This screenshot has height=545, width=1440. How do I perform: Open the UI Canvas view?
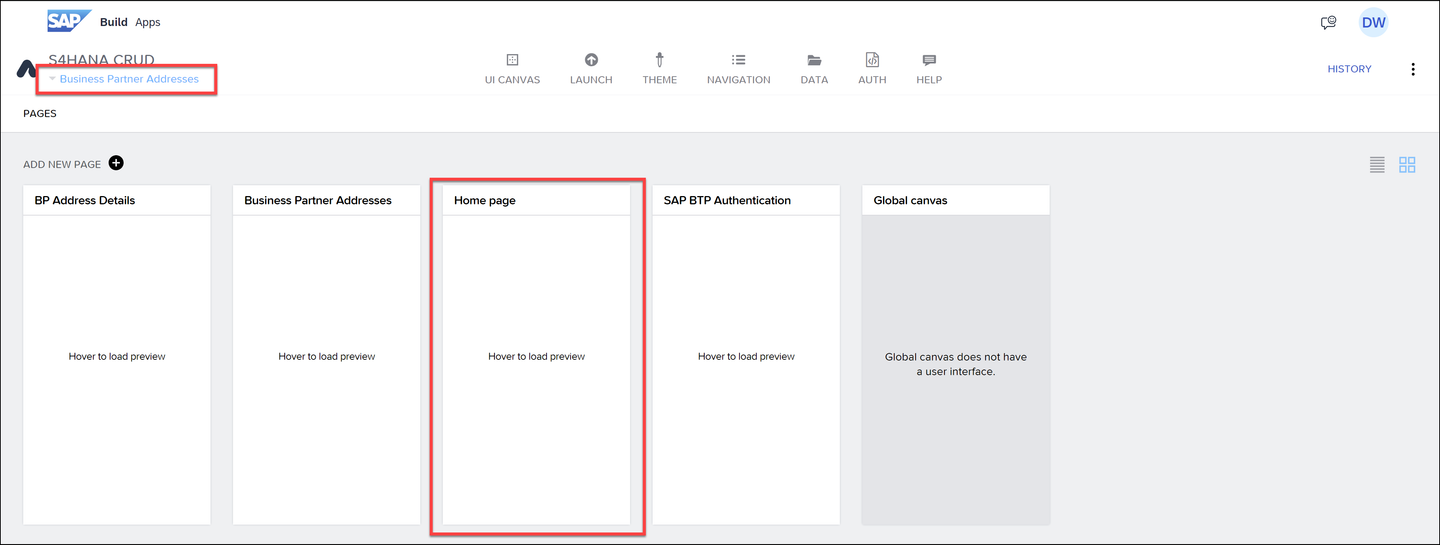coord(512,69)
